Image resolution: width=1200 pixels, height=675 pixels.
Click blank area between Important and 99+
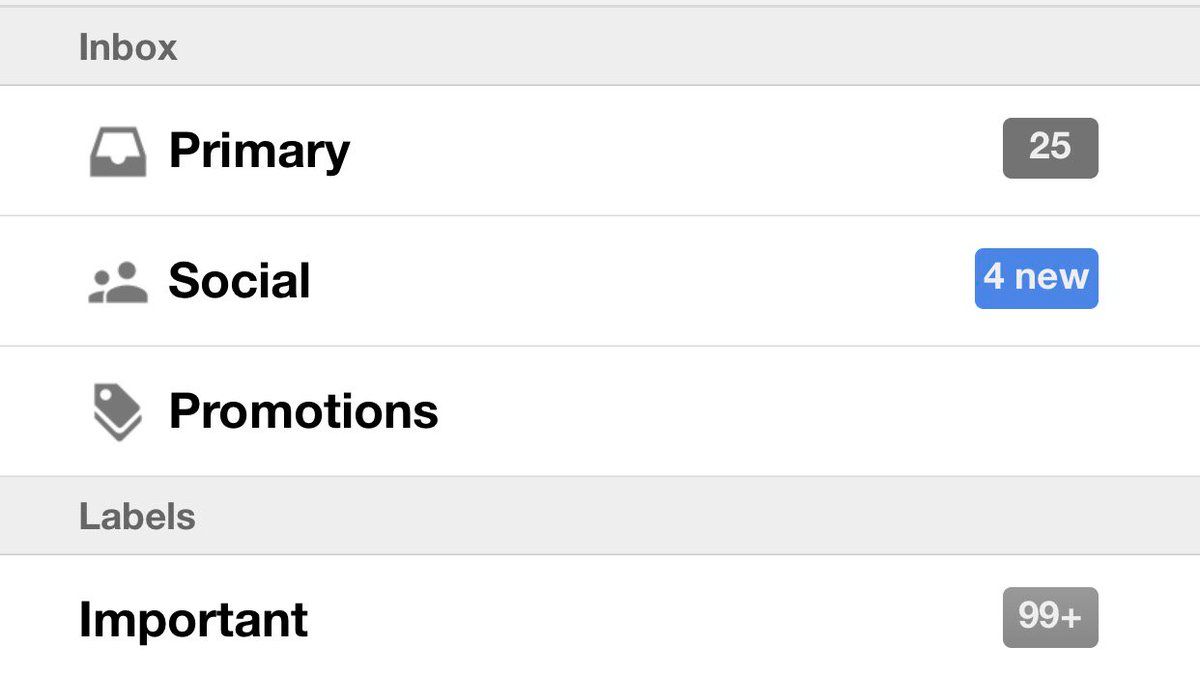(x=650, y=619)
